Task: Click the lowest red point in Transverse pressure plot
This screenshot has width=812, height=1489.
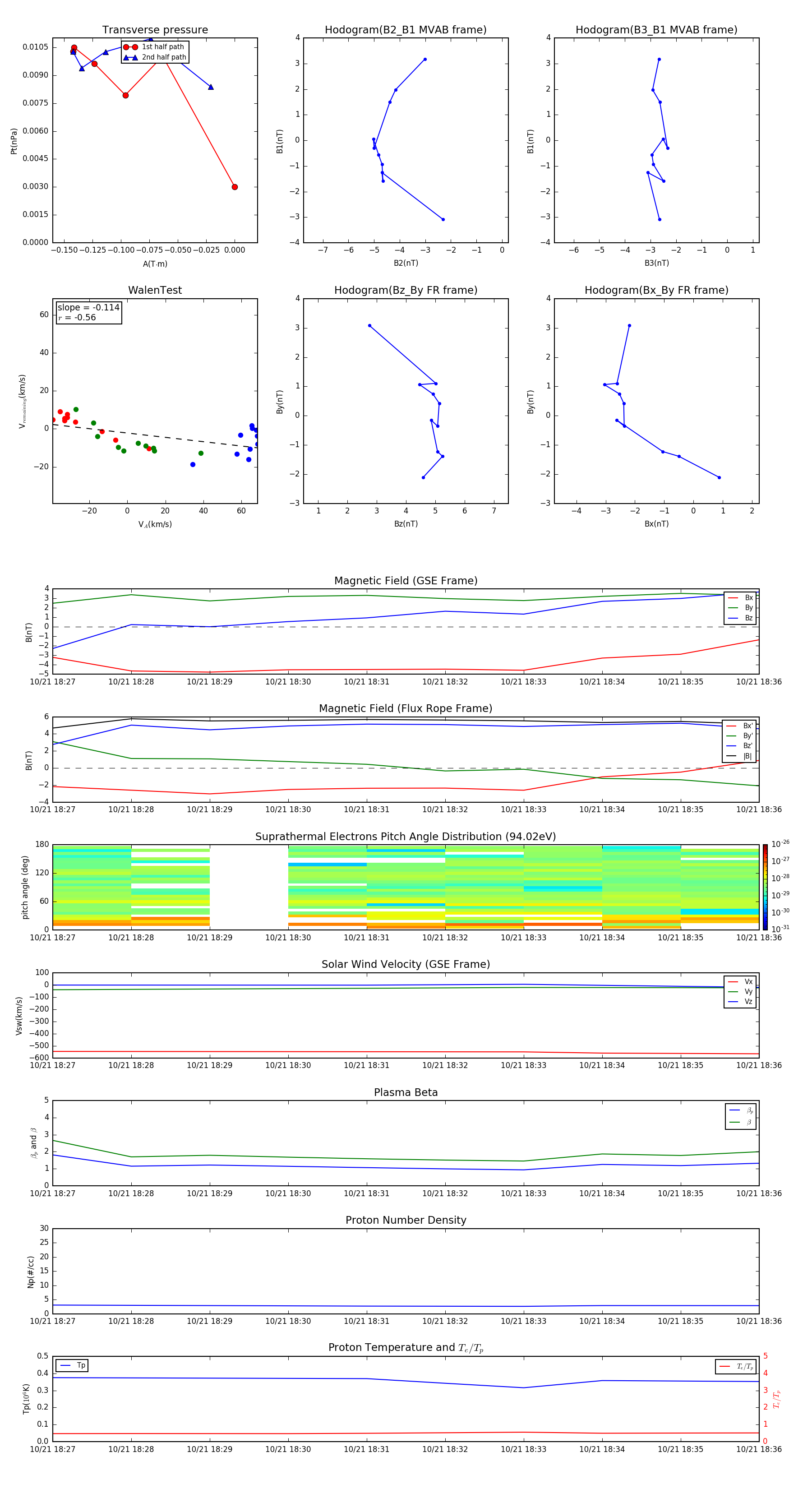Action: [235, 187]
